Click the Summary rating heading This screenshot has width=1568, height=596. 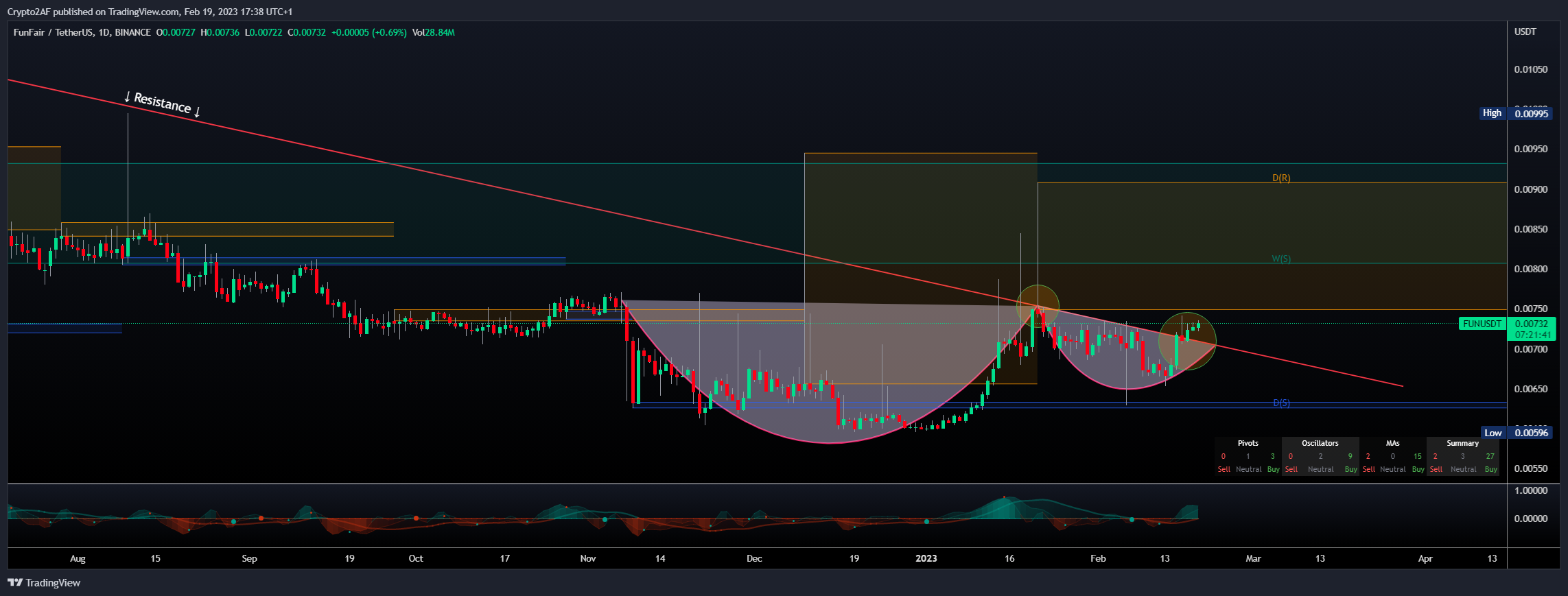click(x=1462, y=443)
